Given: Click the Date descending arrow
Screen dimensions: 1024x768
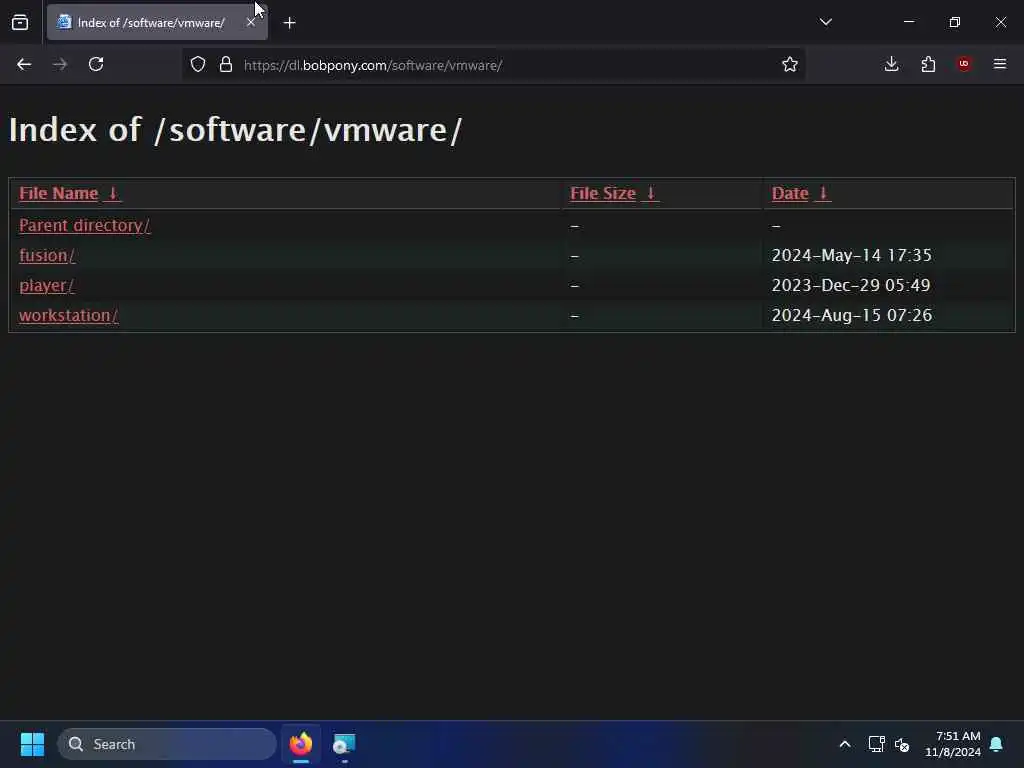Looking at the screenshot, I should point(823,193).
